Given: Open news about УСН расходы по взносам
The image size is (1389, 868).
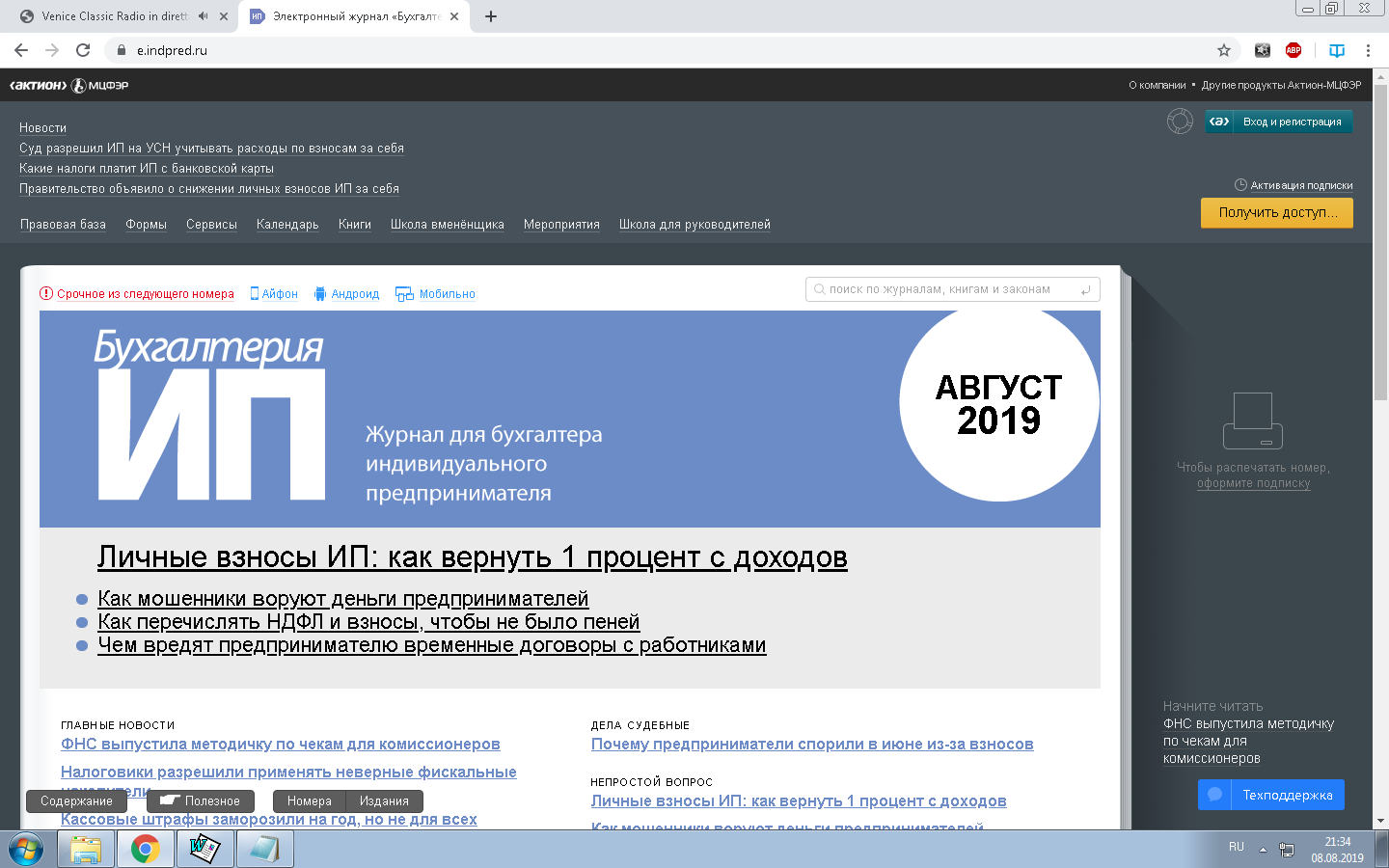Looking at the screenshot, I should [211, 149].
